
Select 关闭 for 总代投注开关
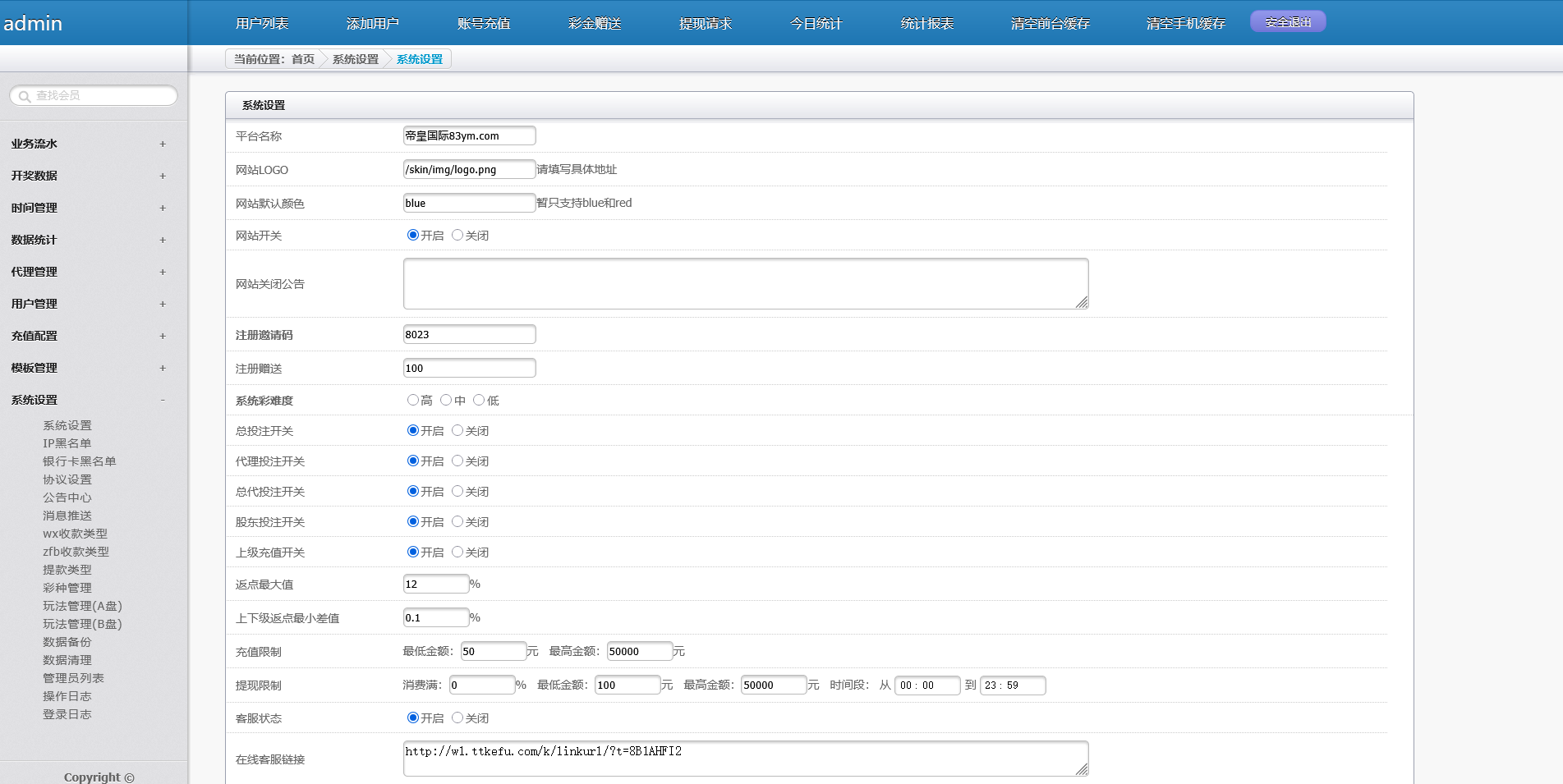point(457,491)
